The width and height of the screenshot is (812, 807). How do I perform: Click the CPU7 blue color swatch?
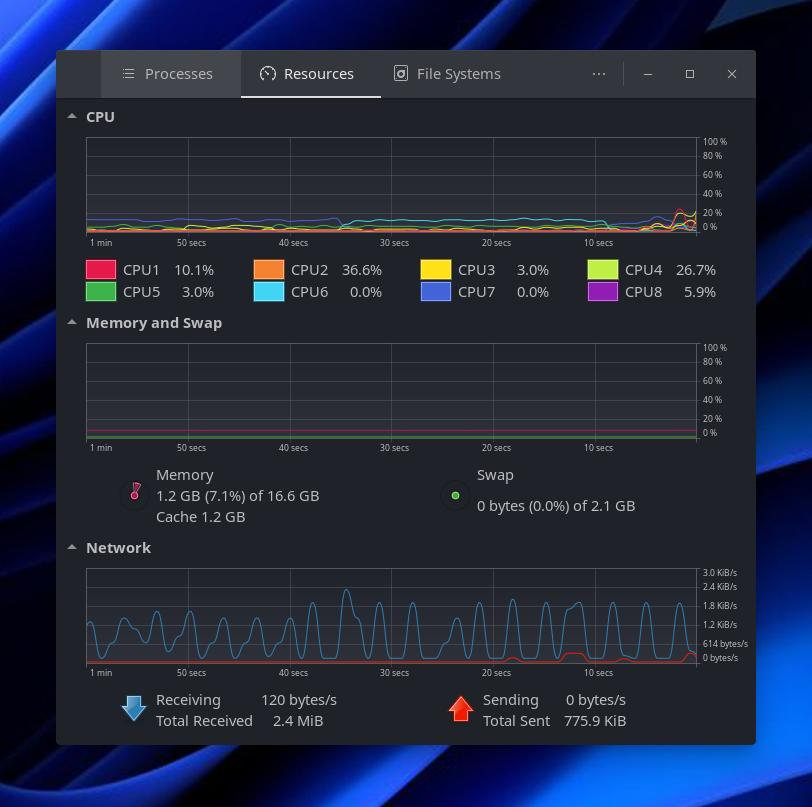point(435,292)
